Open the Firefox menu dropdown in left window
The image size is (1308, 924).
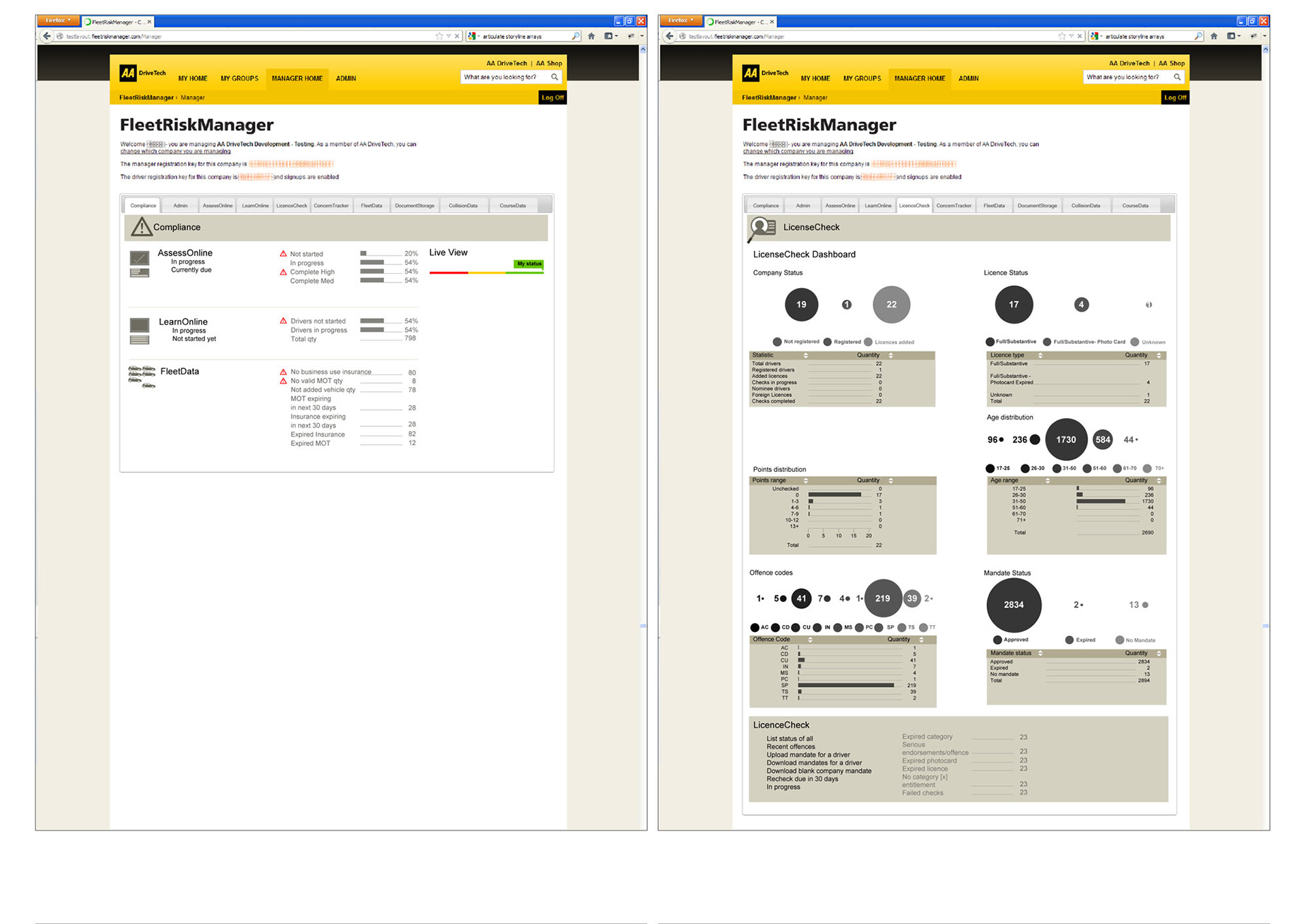[58, 21]
